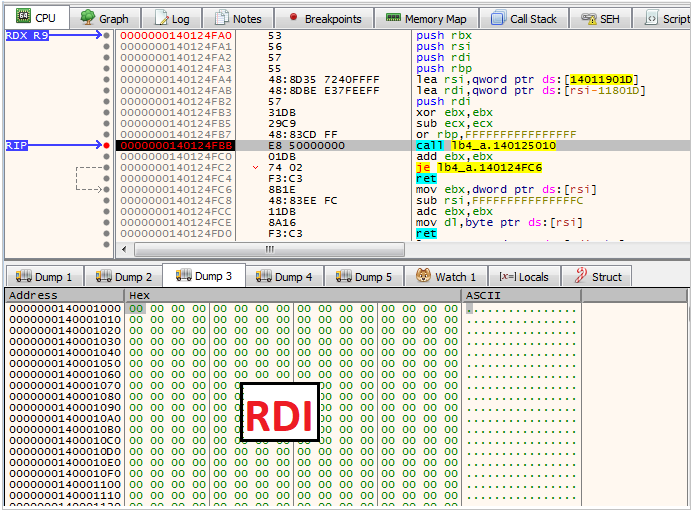The image size is (695, 513).
Task: Open the Call Stack tab
Action: [x=524, y=19]
